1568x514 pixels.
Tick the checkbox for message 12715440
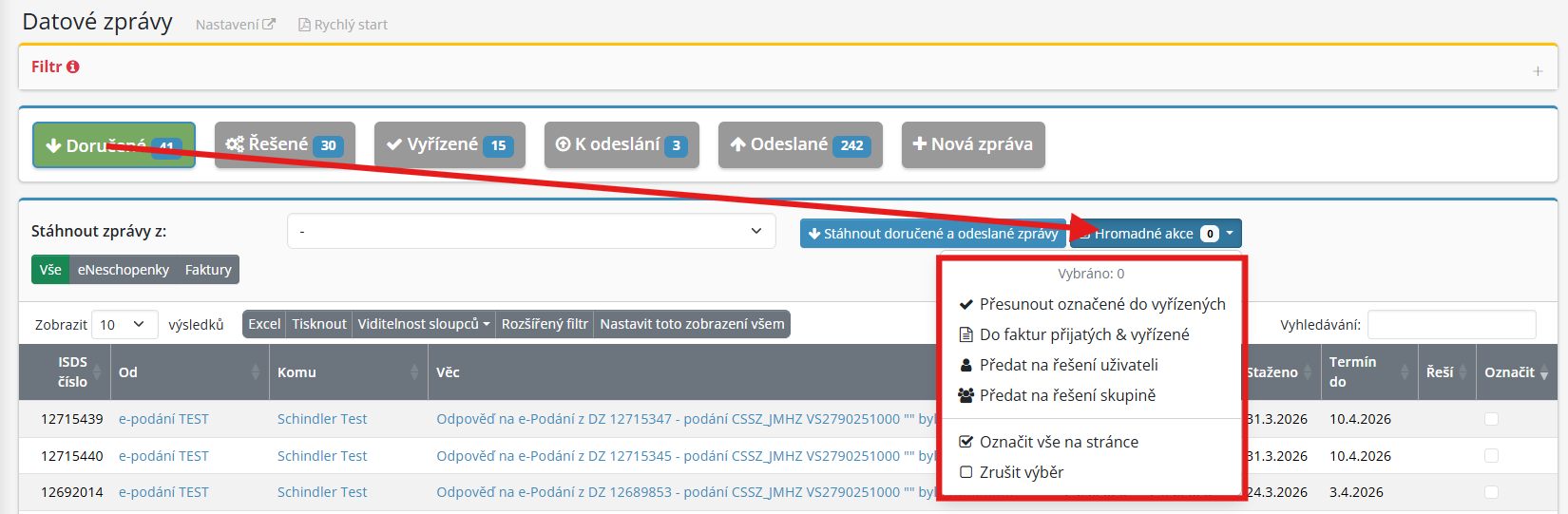[x=1491, y=456]
